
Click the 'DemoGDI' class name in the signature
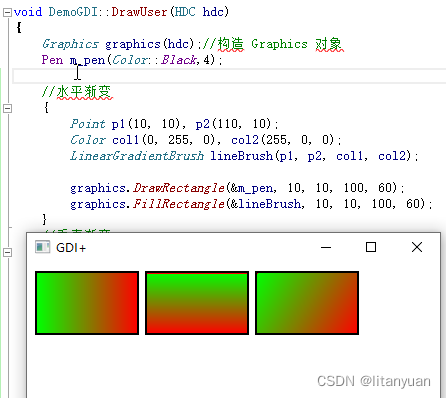[x=73, y=12]
